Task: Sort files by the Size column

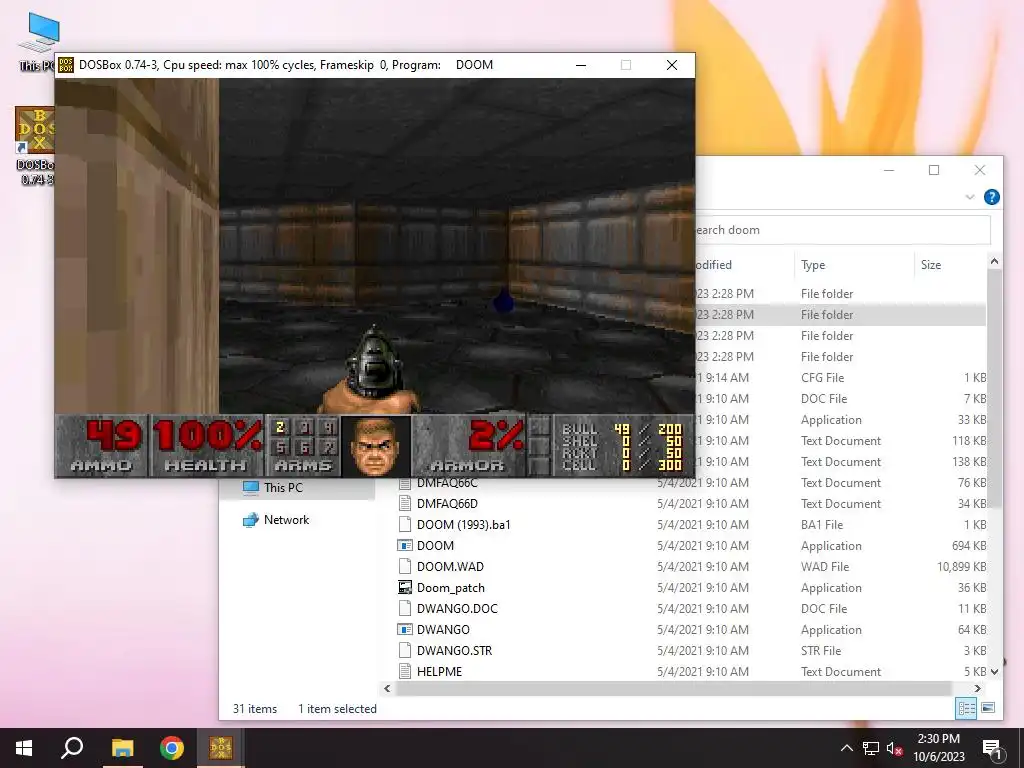Action: tap(950, 264)
